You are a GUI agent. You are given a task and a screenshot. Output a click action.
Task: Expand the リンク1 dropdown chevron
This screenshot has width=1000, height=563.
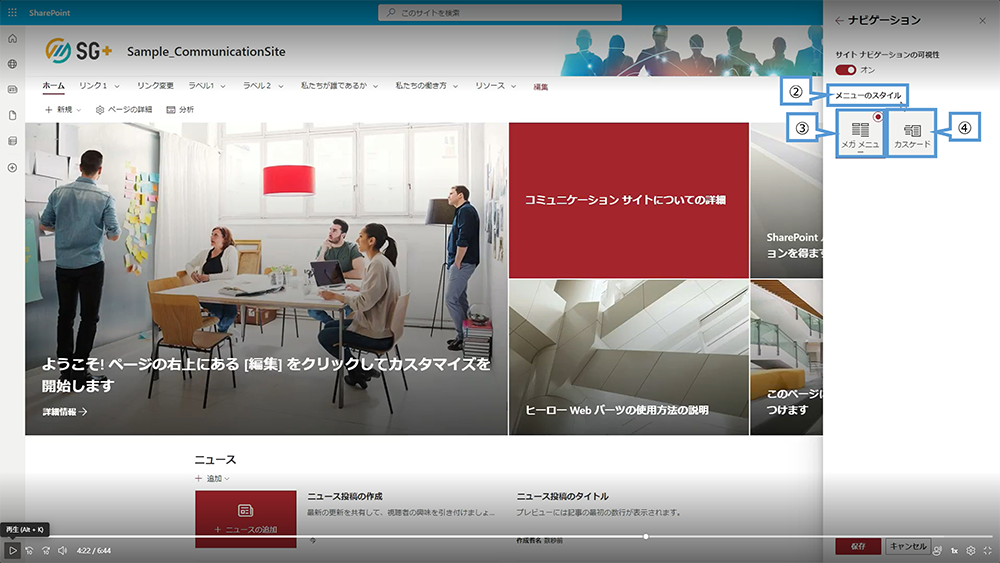(117, 86)
